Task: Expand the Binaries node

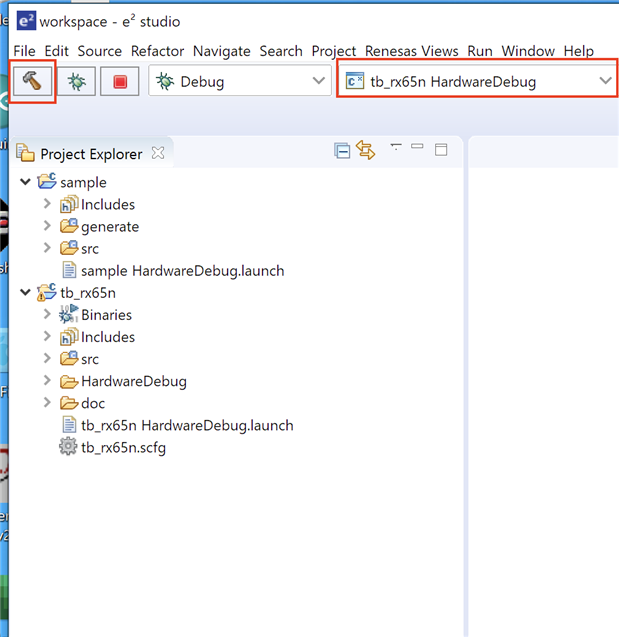Action: pyautogui.click(x=47, y=314)
